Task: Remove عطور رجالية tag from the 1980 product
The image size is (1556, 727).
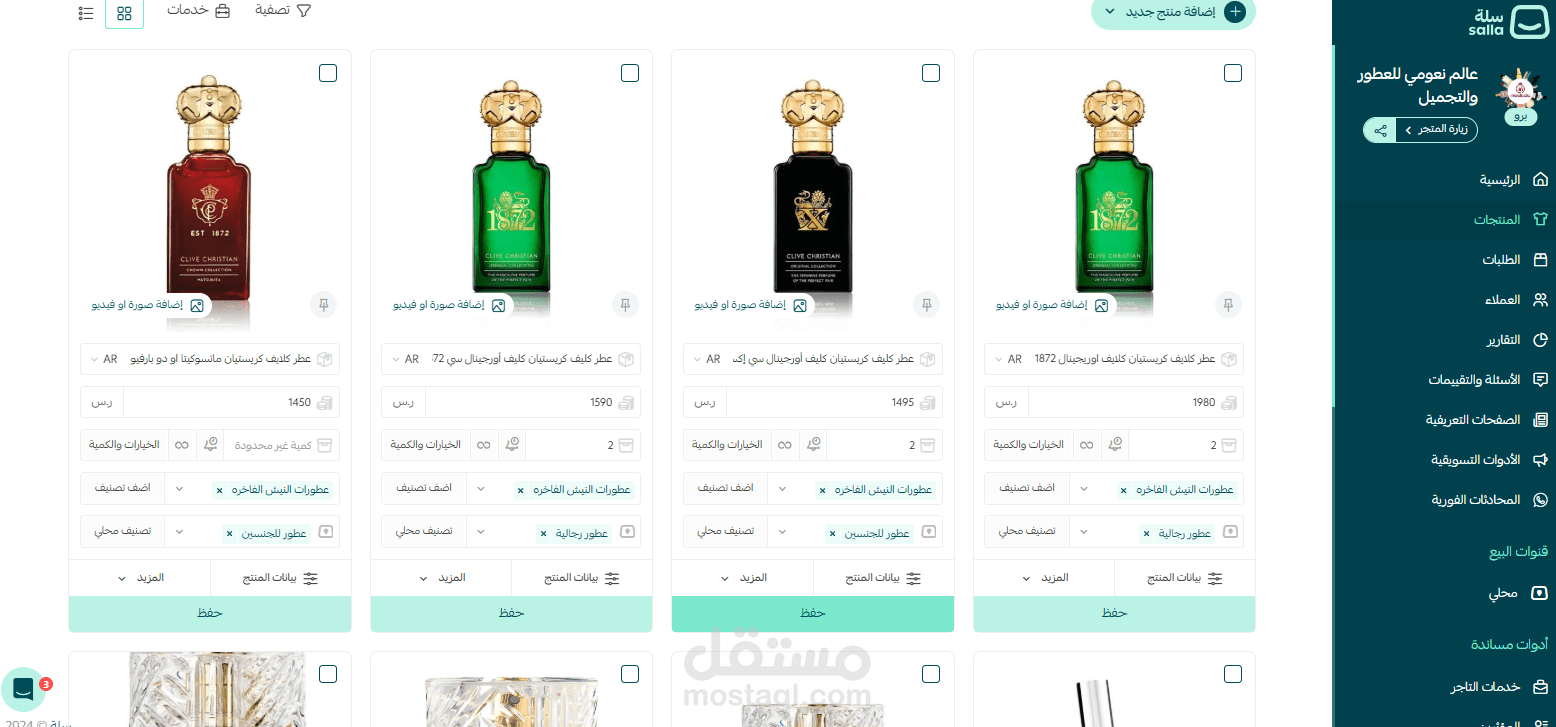Action: point(1147,534)
